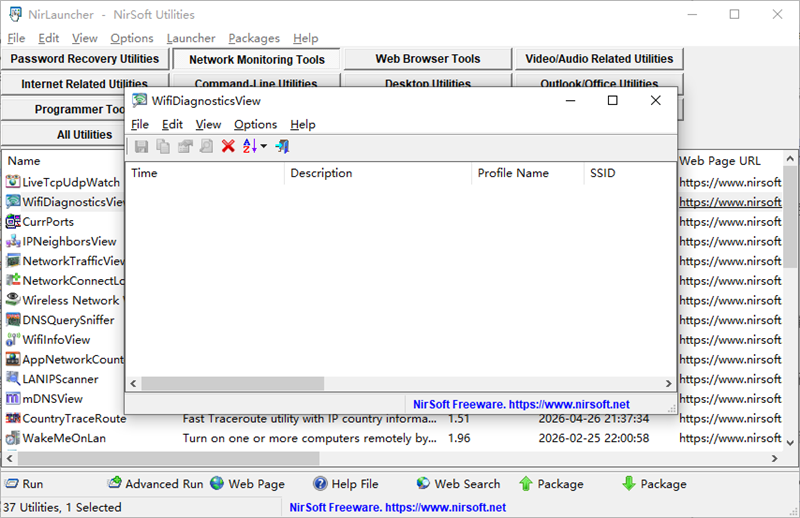Click down arrow of NirLauncher vertical scrollbar
800x518 pixels.
tap(790, 443)
